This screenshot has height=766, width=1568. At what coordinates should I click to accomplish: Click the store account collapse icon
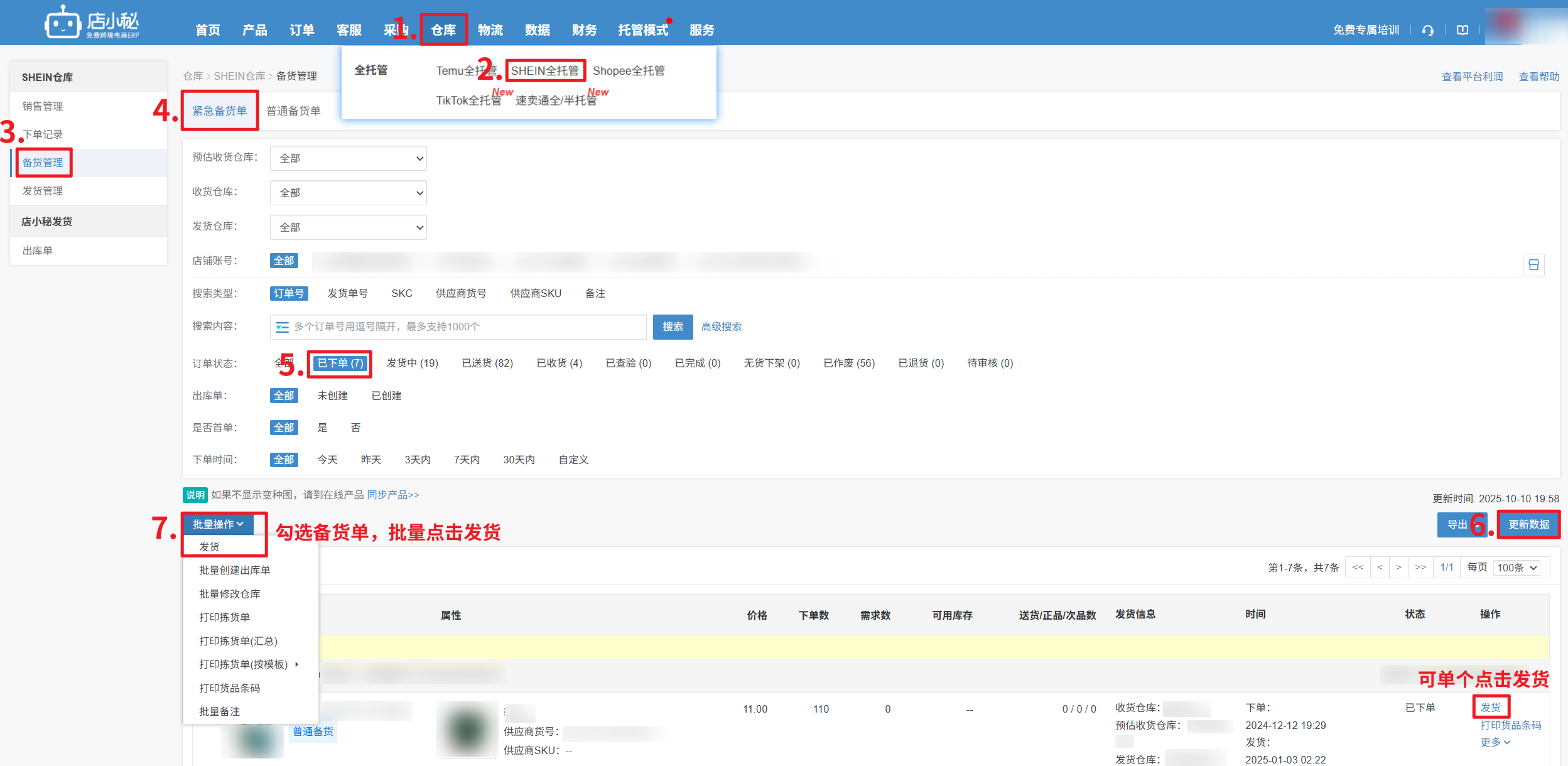1533,265
